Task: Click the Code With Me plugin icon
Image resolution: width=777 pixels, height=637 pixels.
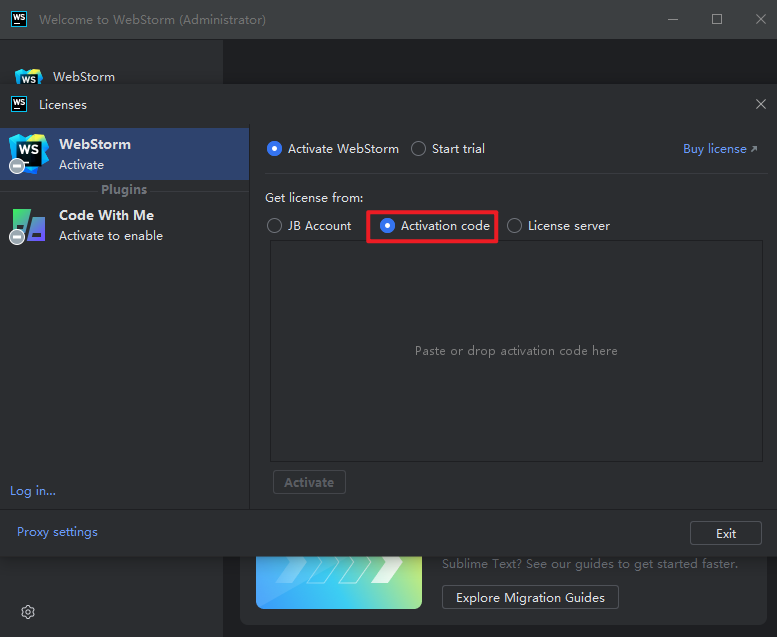Action: [29, 226]
